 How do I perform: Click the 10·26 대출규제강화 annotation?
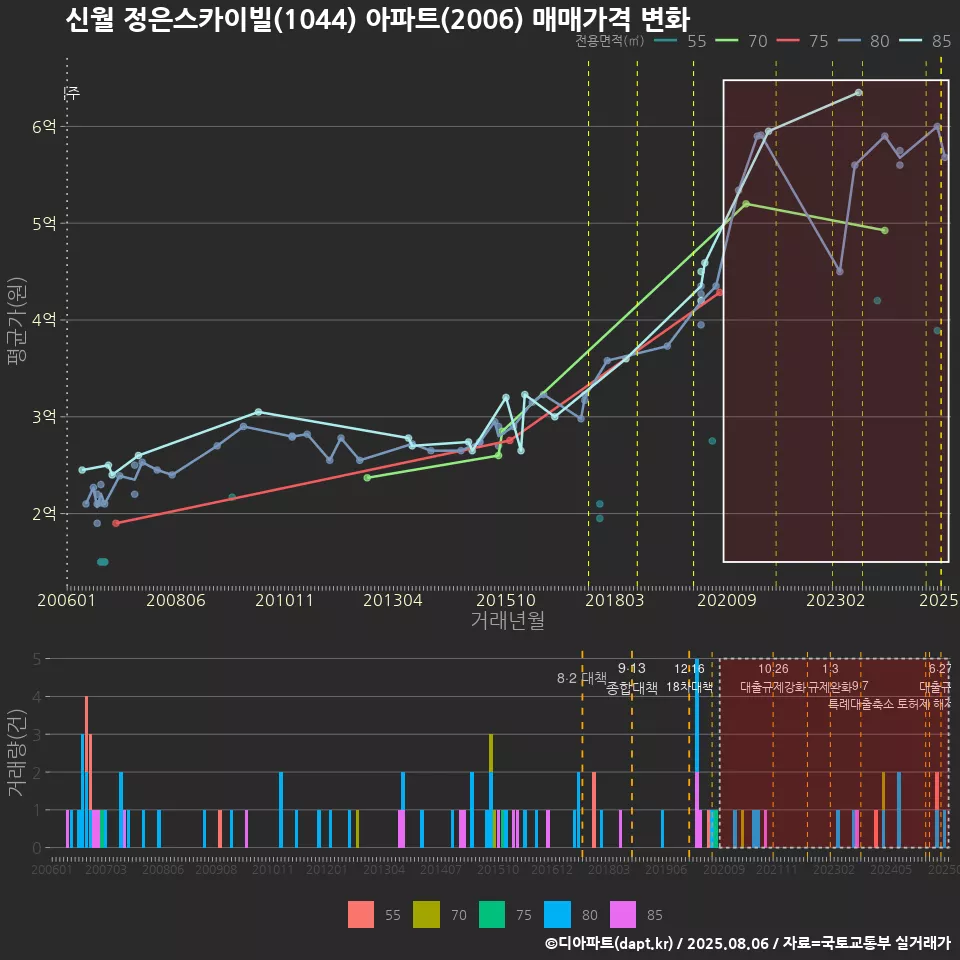click(773, 678)
